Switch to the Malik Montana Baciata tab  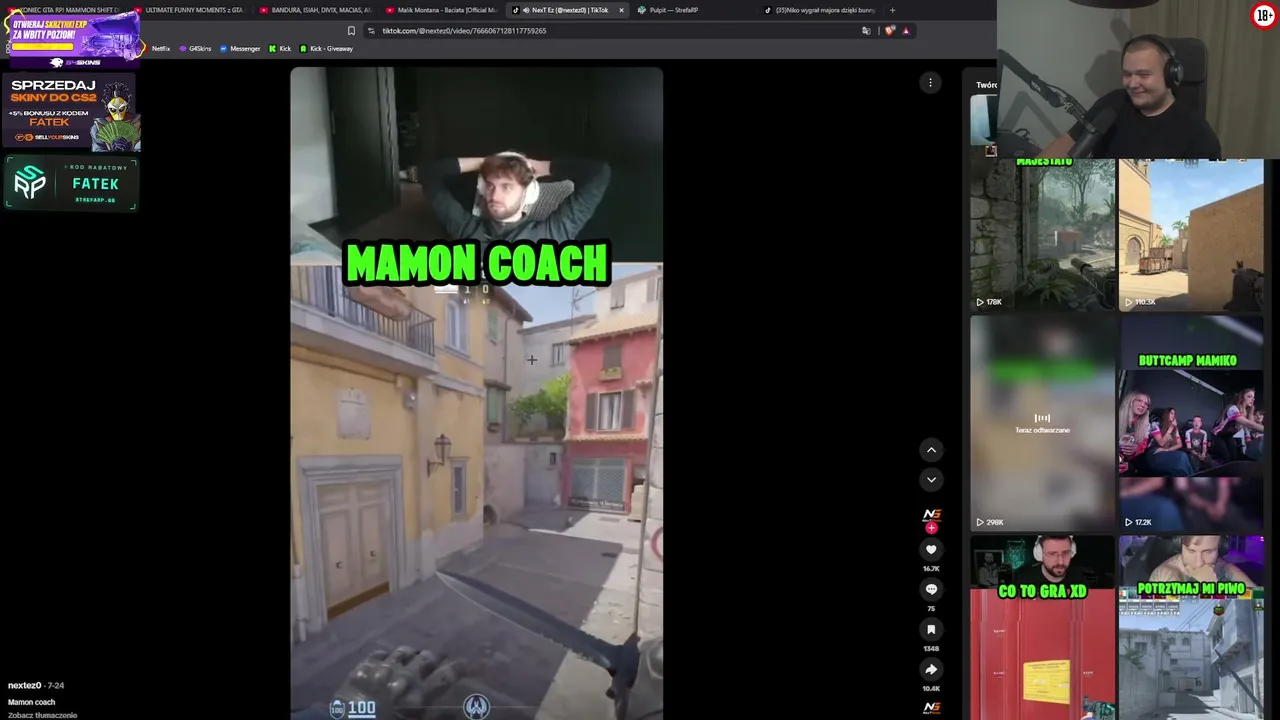click(441, 10)
